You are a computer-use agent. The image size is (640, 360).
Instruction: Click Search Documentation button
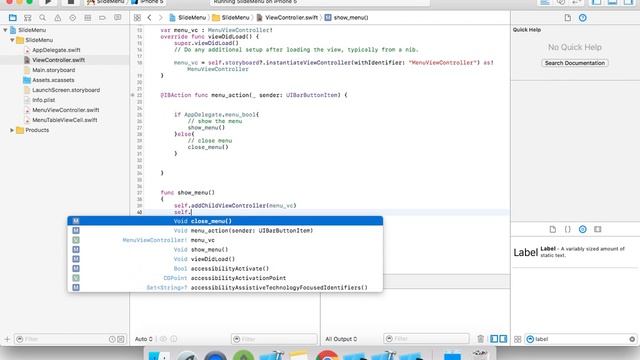pos(575,63)
